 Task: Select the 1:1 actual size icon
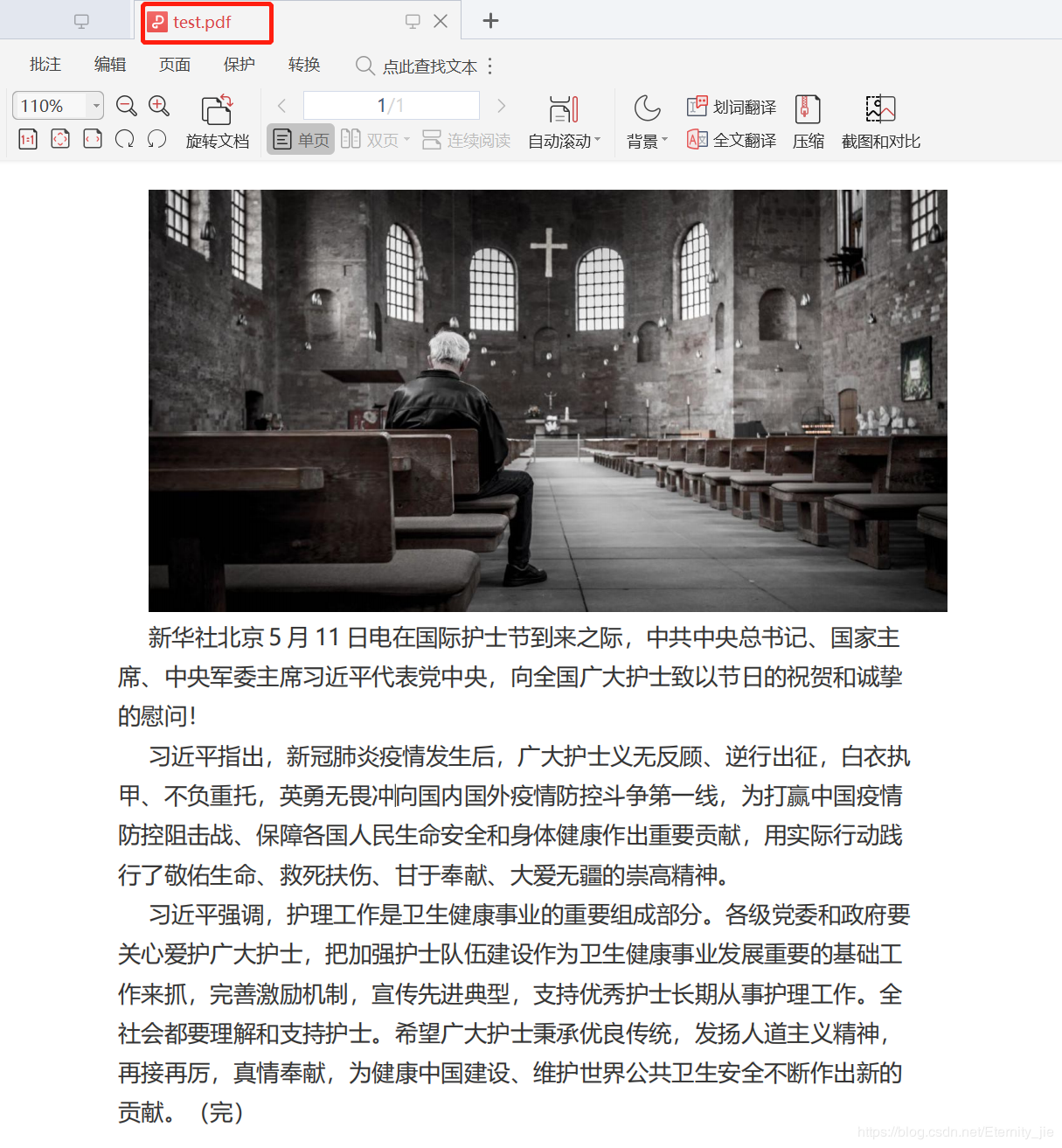[27, 138]
